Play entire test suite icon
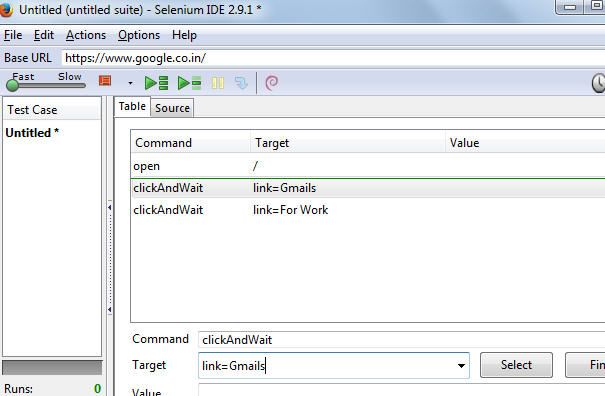Image resolution: width=605 pixels, height=396 pixels. click(x=156, y=83)
